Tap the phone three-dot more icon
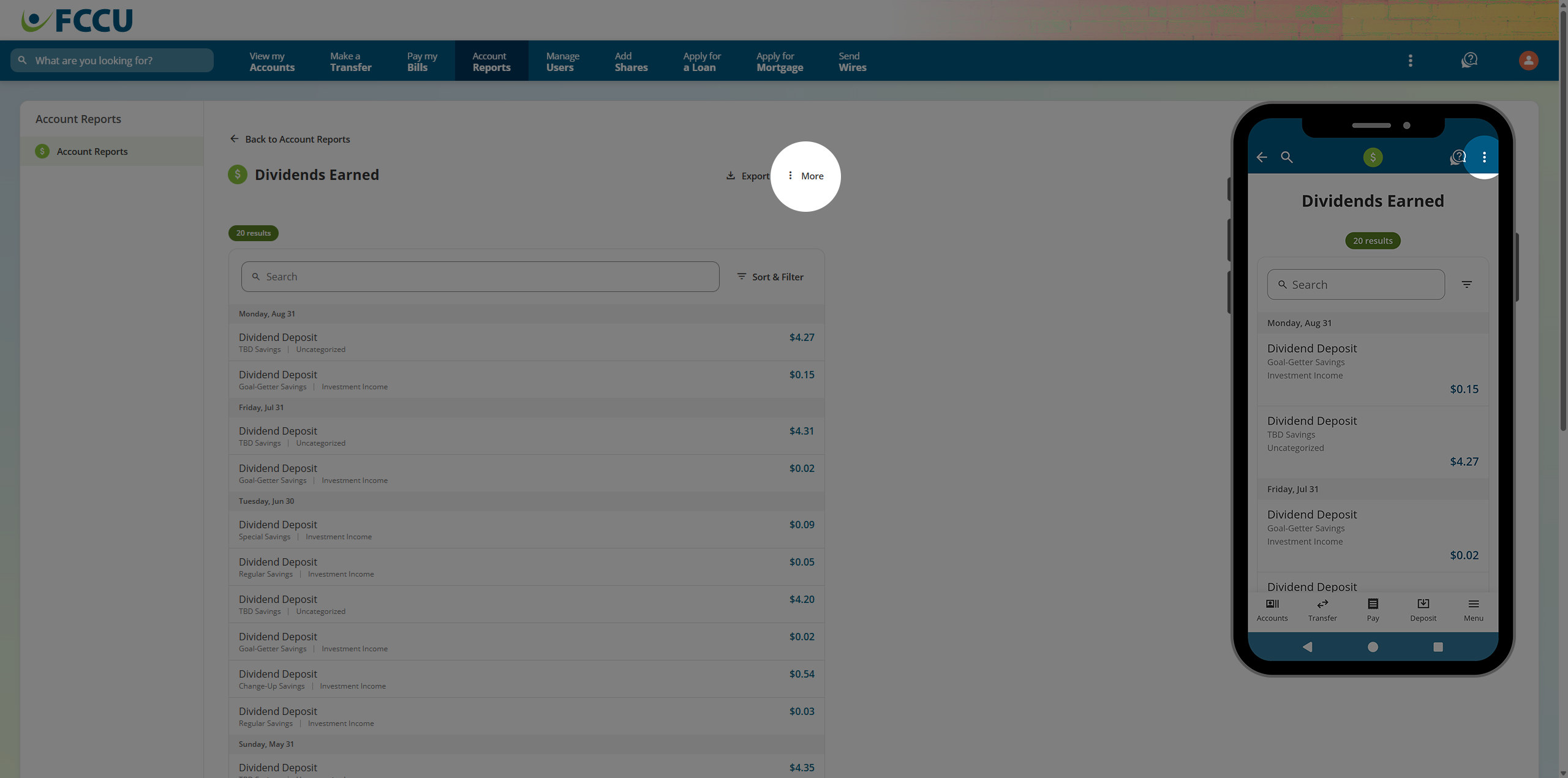This screenshot has height=778, width=1568. tap(1484, 157)
